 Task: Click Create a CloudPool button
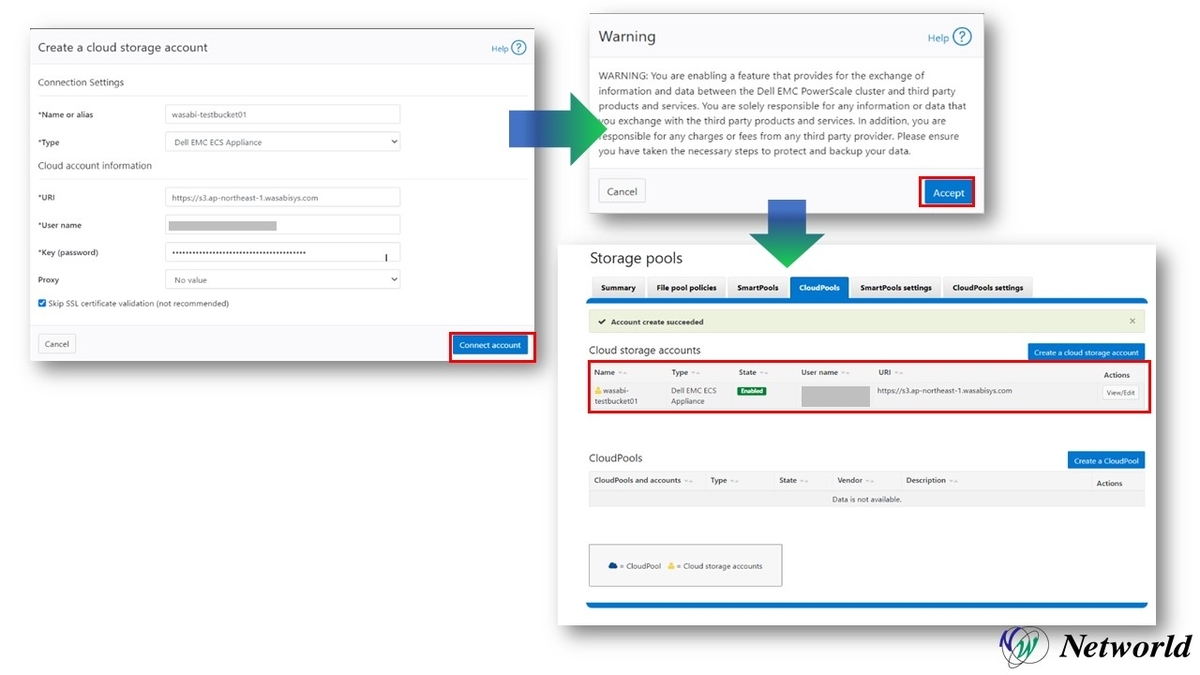pos(1106,461)
